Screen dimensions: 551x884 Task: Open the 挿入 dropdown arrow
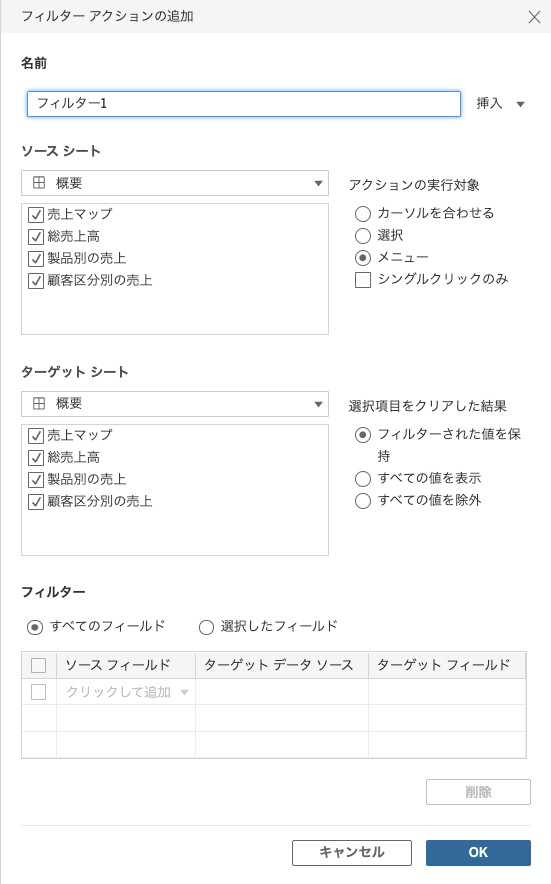521,104
